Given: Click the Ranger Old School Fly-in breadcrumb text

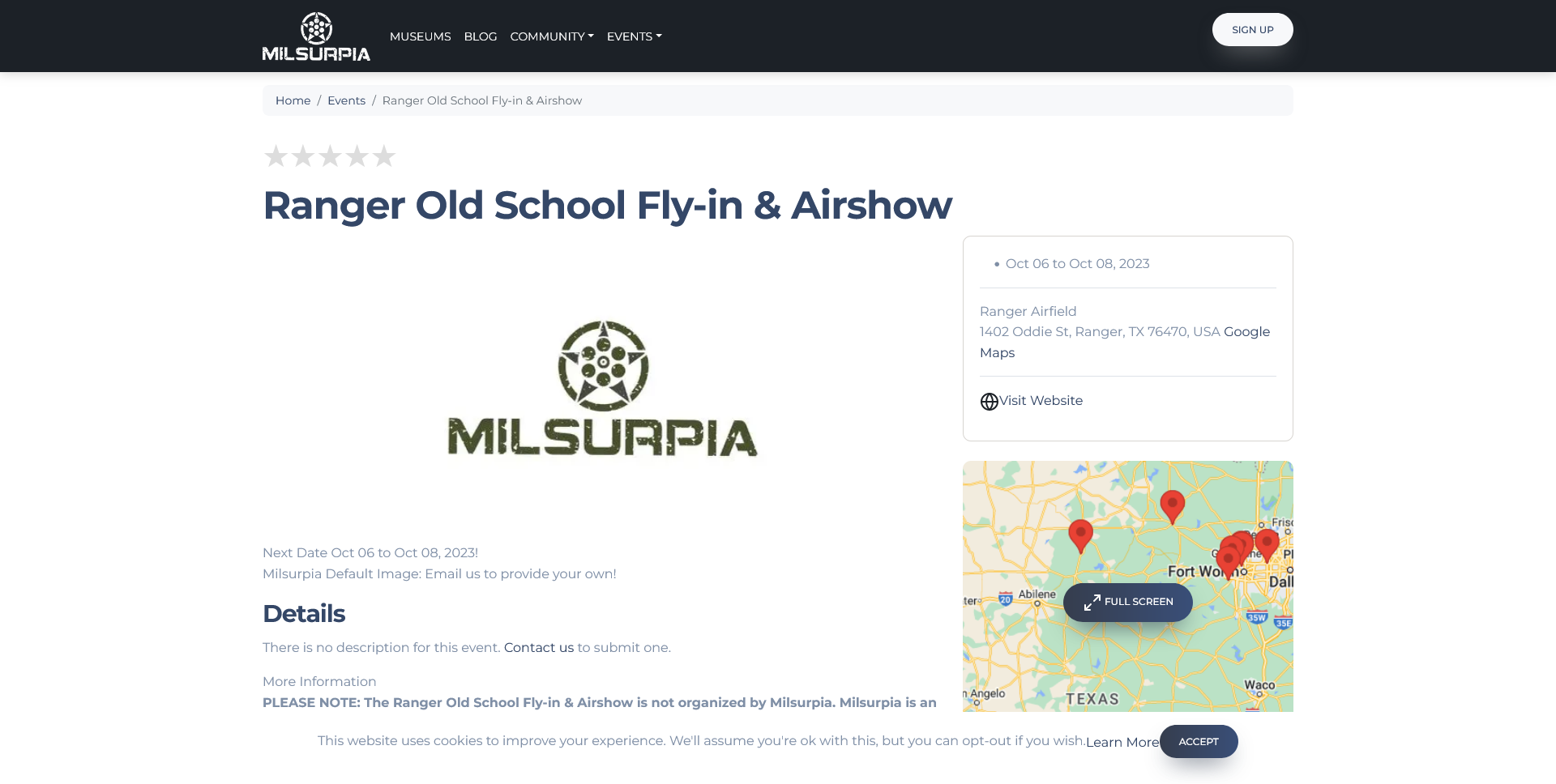Looking at the screenshot, I should pyautogui.click(x=482, y=100).
